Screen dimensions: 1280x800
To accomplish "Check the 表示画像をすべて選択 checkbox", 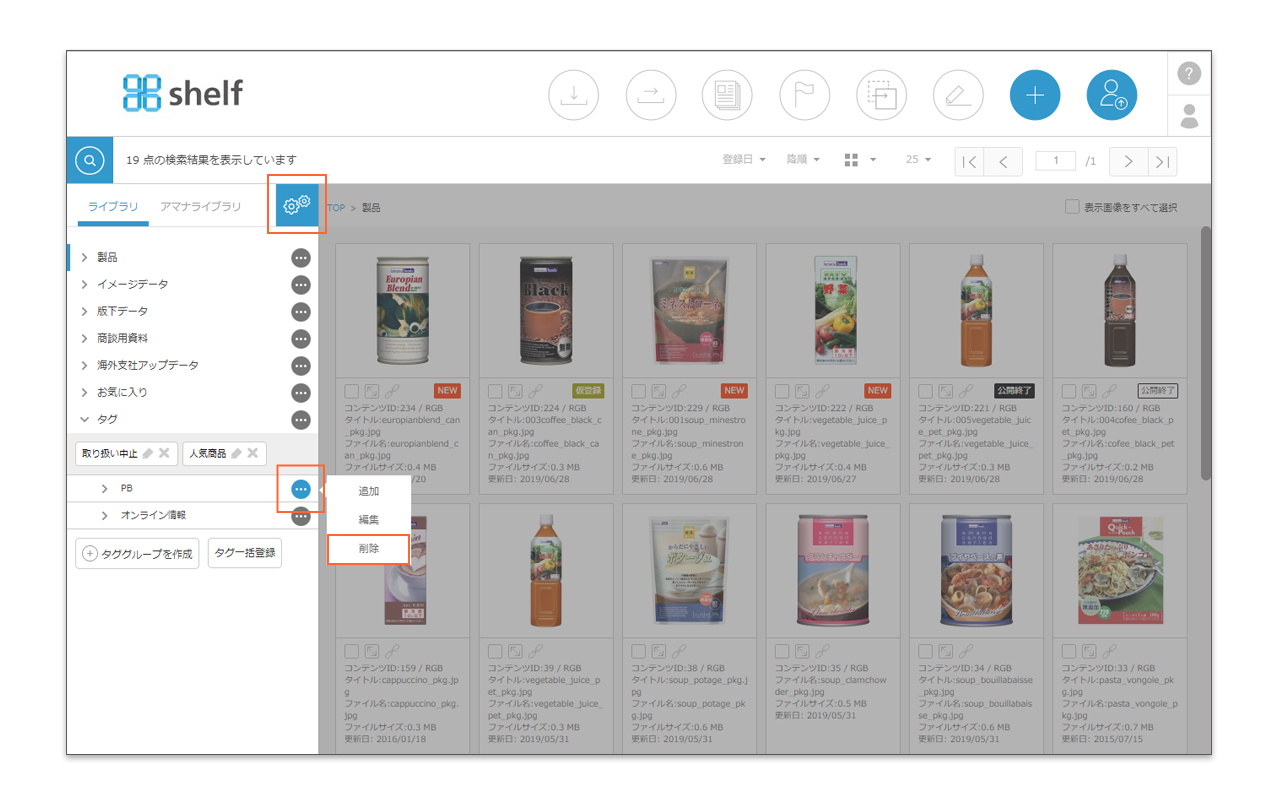I will (x=1072, y=207).
